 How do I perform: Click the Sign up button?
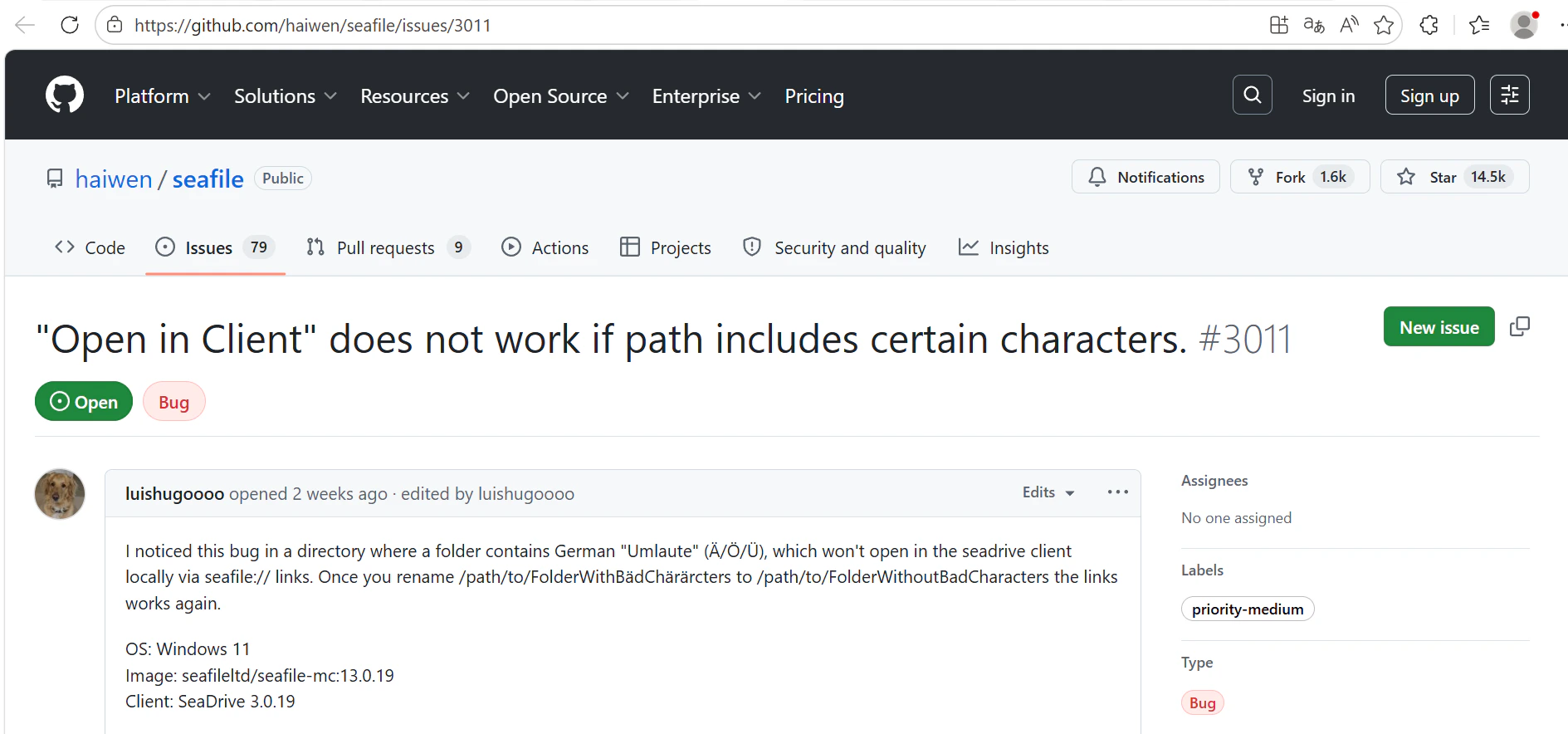coord(1429,95)
